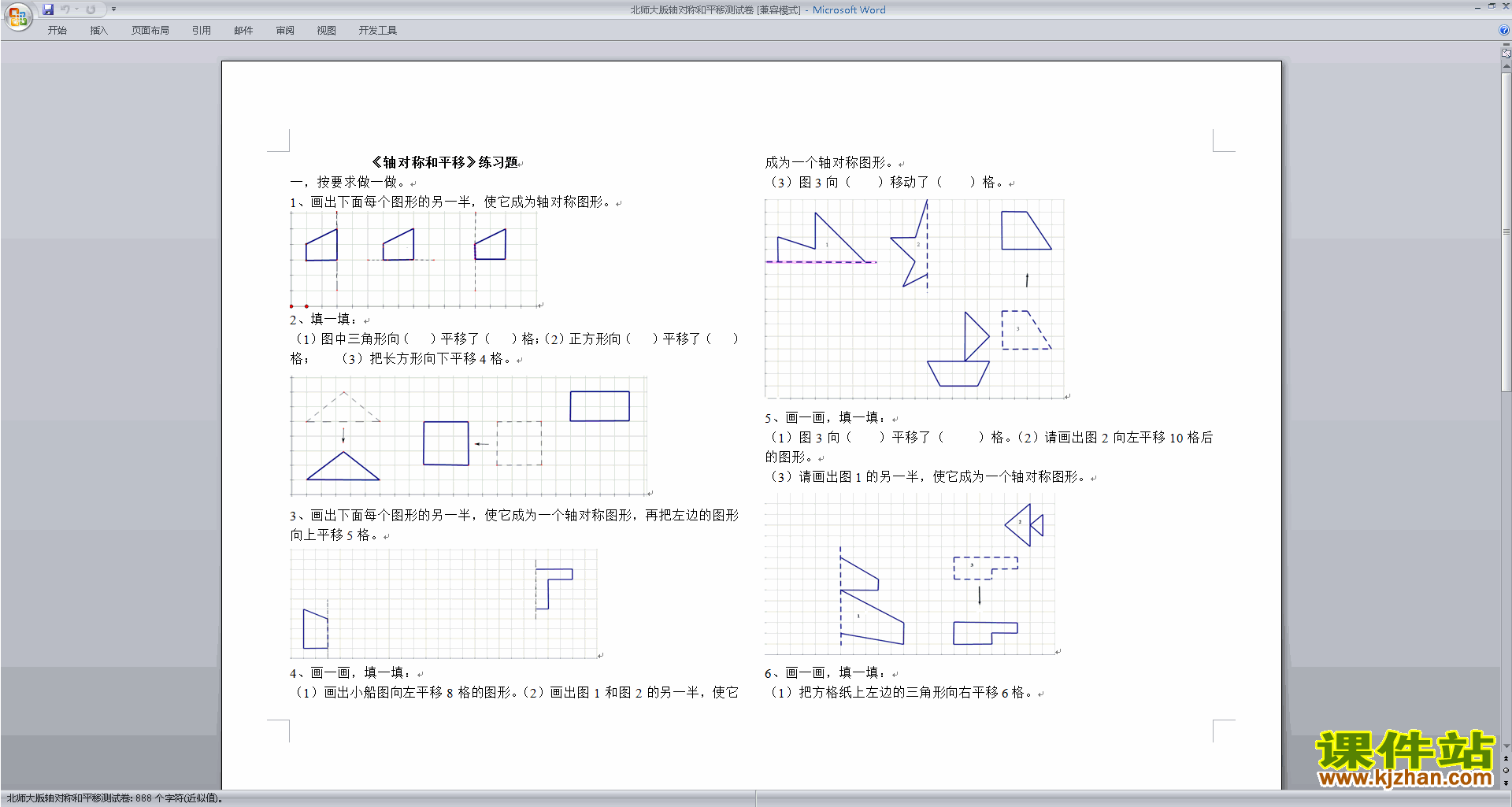Select the sailboat figure in question 4 grid
Image resolution: width=1512 pixels, height=807 pixels.
coord(958,349)
